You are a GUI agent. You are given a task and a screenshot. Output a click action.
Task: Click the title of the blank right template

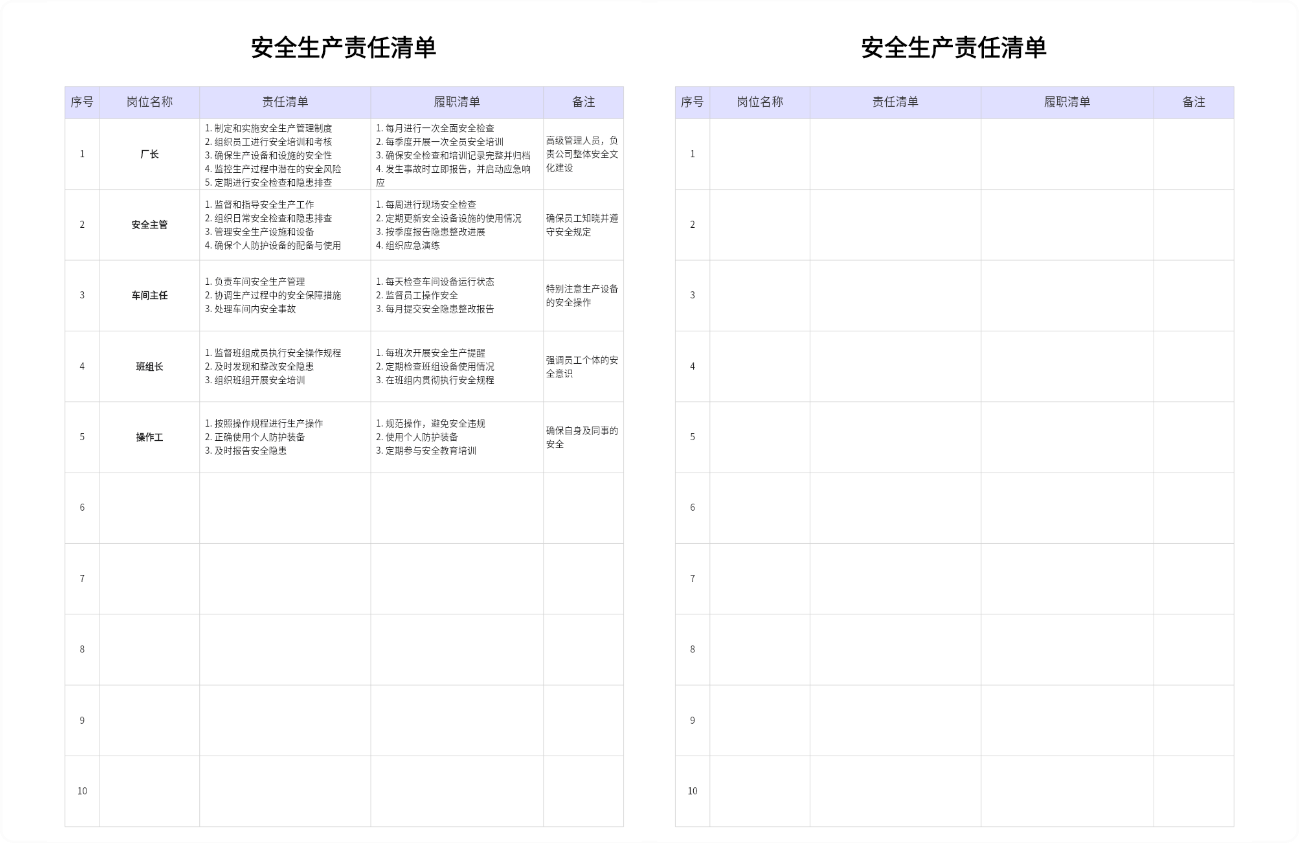[x=953, y=48]
